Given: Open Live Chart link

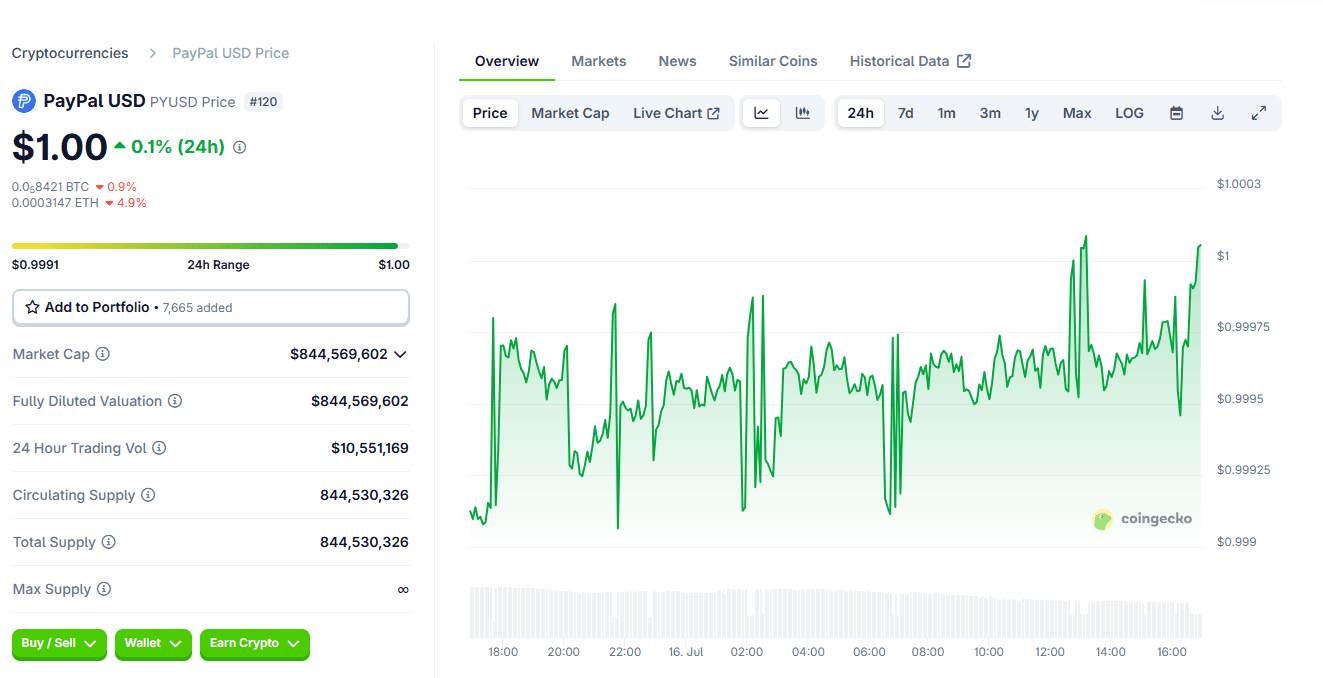Looking at the screenshot, I should tap(676, 113).
